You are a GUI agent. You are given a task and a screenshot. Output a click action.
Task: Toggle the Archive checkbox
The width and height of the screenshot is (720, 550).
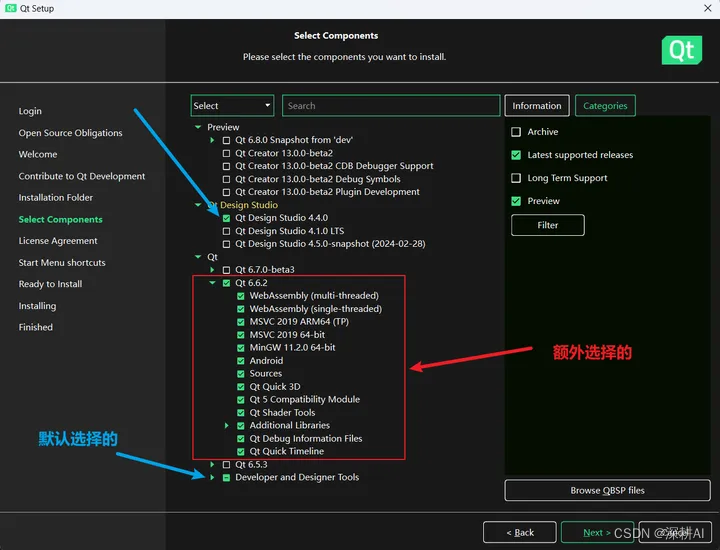[x=516, y=132]
